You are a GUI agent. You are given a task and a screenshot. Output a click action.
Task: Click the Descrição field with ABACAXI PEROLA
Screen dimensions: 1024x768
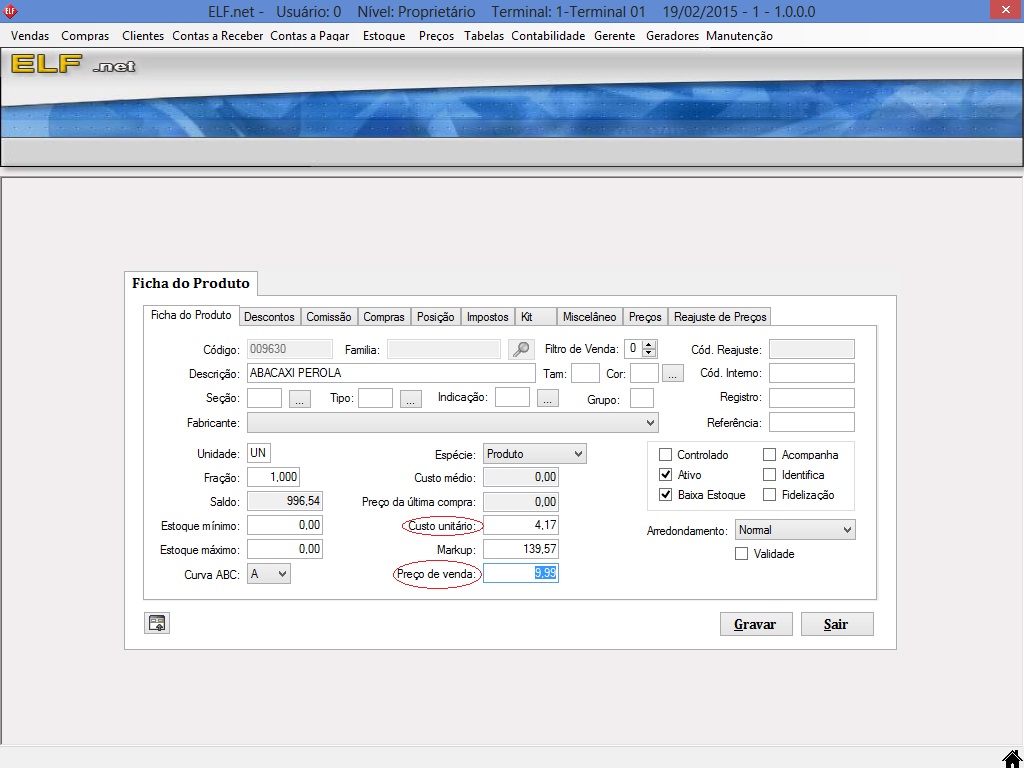click(x=391, y=373)
